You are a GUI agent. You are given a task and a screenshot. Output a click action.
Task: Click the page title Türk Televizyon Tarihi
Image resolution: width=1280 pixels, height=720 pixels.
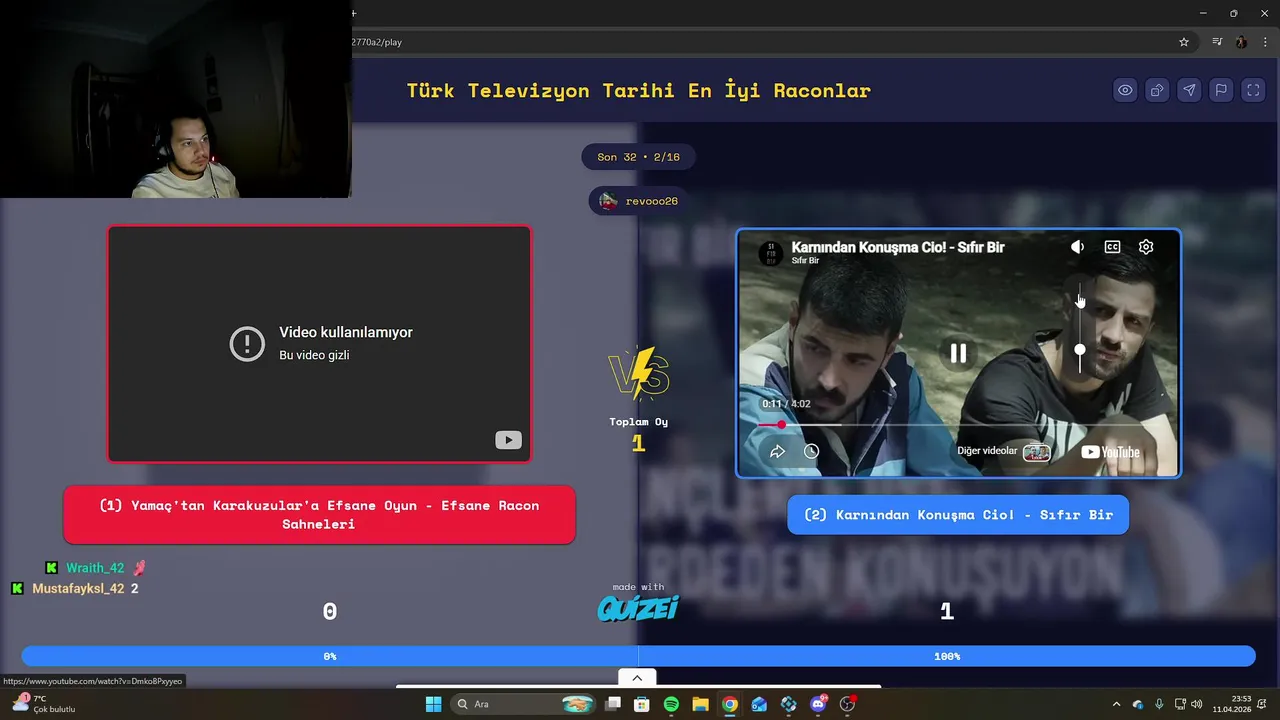coord(638,90)
